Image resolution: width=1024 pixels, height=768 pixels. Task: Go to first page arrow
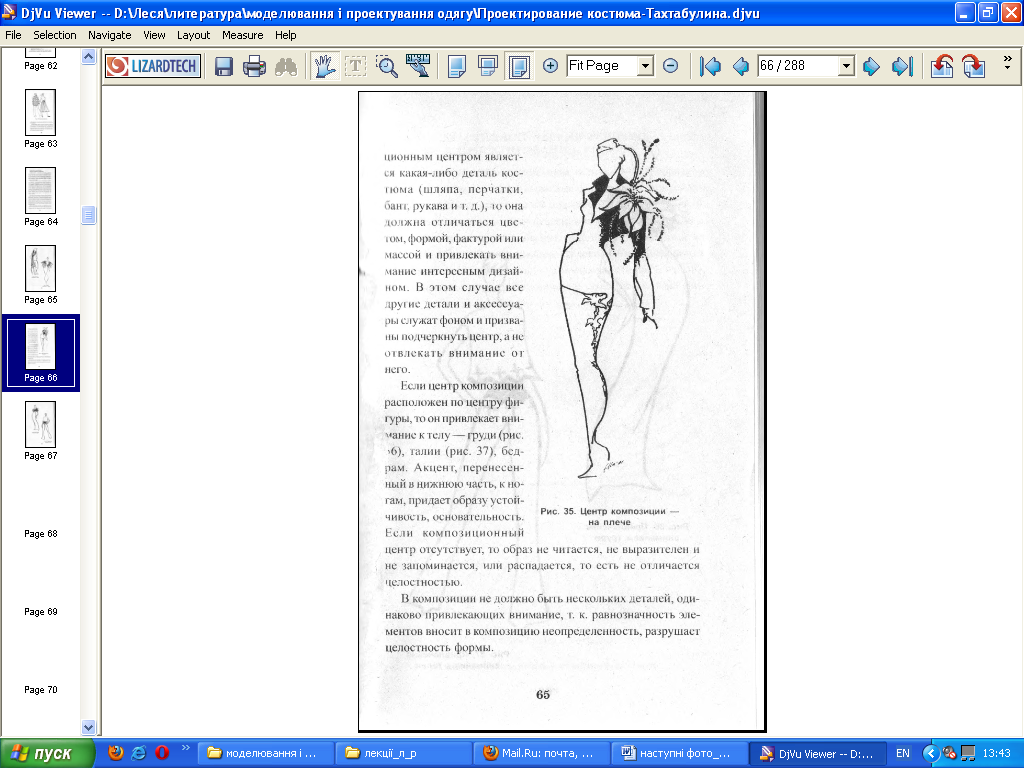click(x=710, y=66)
